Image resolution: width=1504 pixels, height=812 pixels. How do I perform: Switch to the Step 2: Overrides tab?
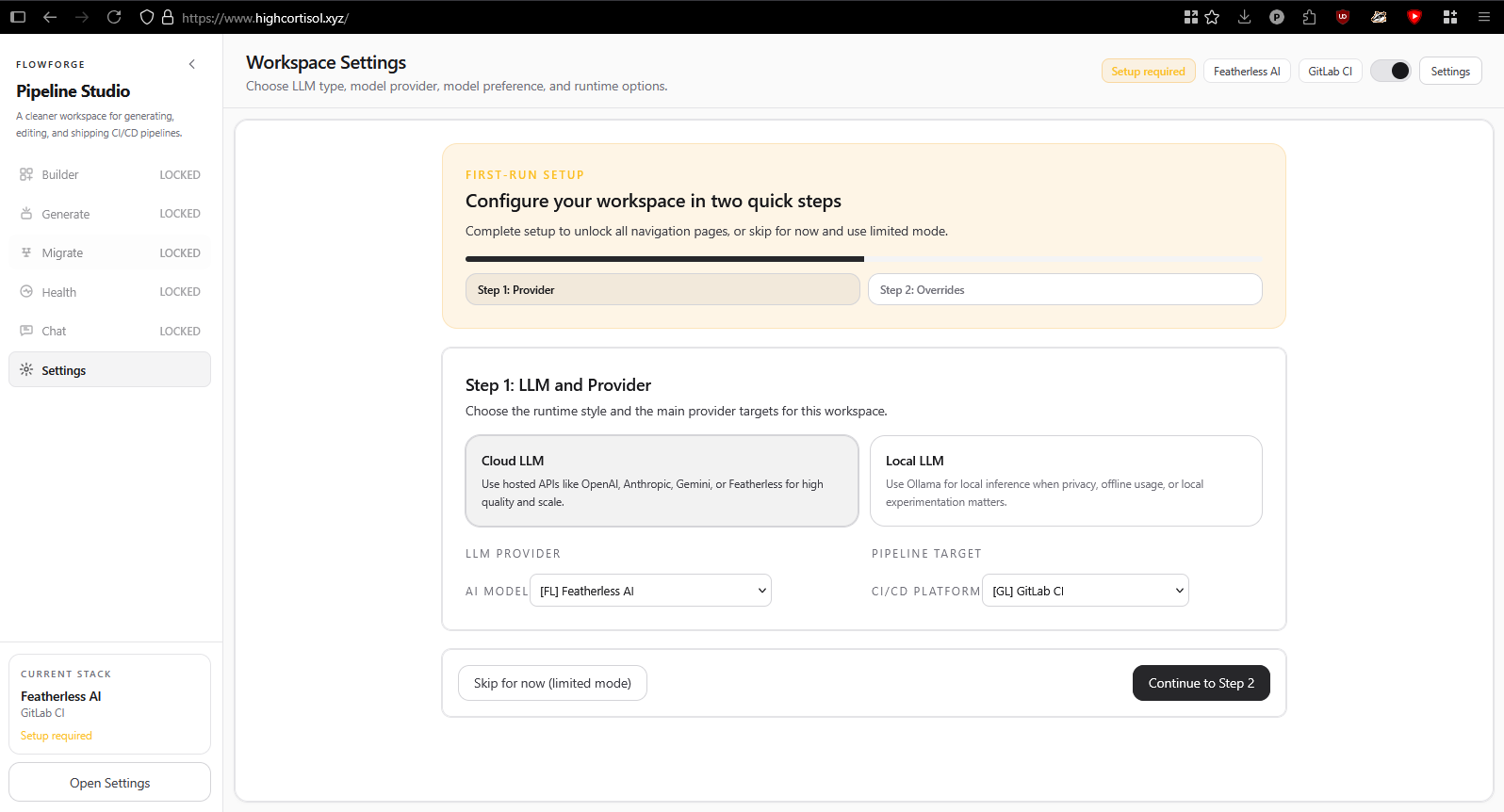click(x=1065, y=289)
